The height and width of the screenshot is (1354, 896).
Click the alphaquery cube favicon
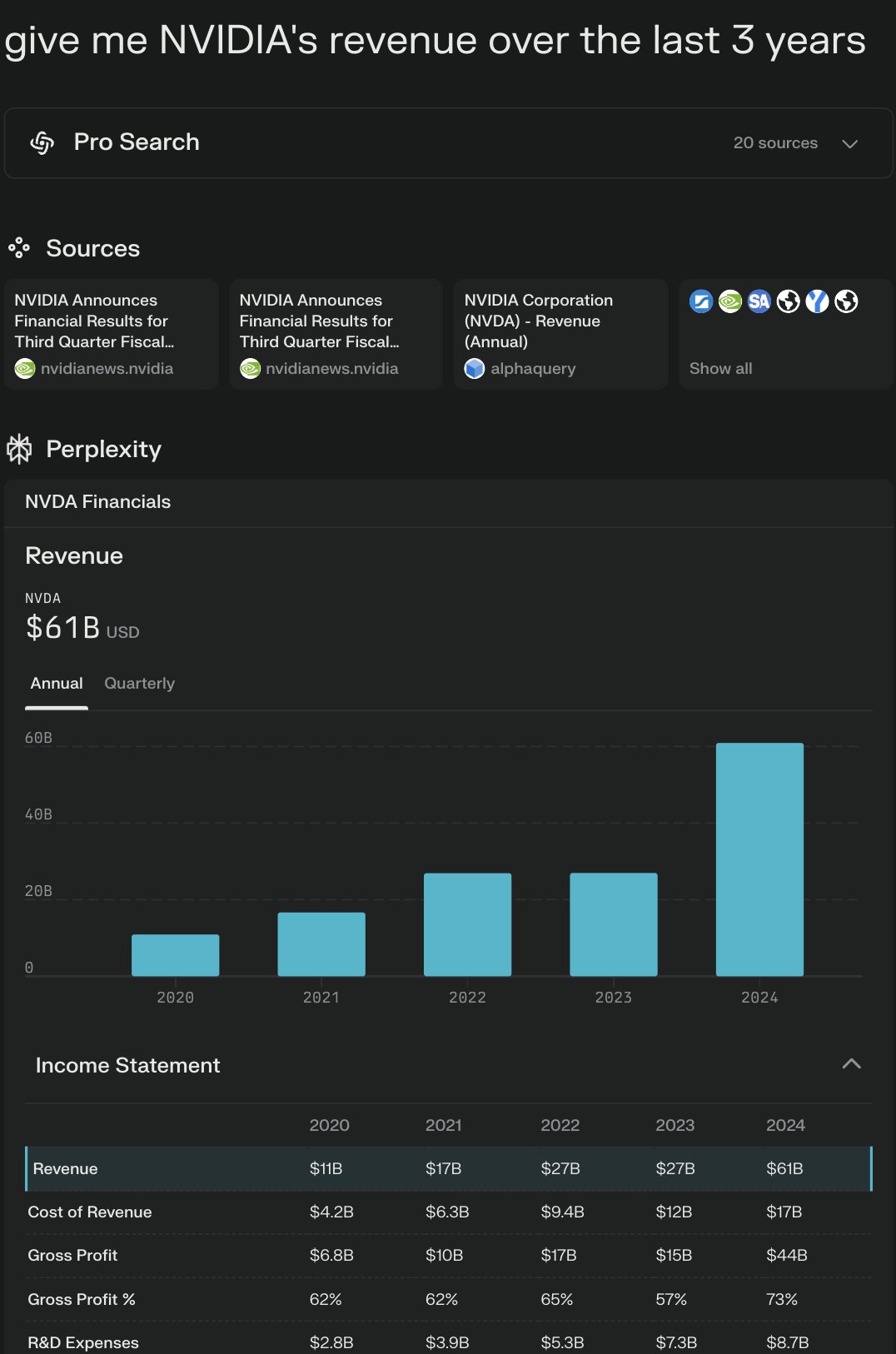pyautogui.click(x=475, y=368)
